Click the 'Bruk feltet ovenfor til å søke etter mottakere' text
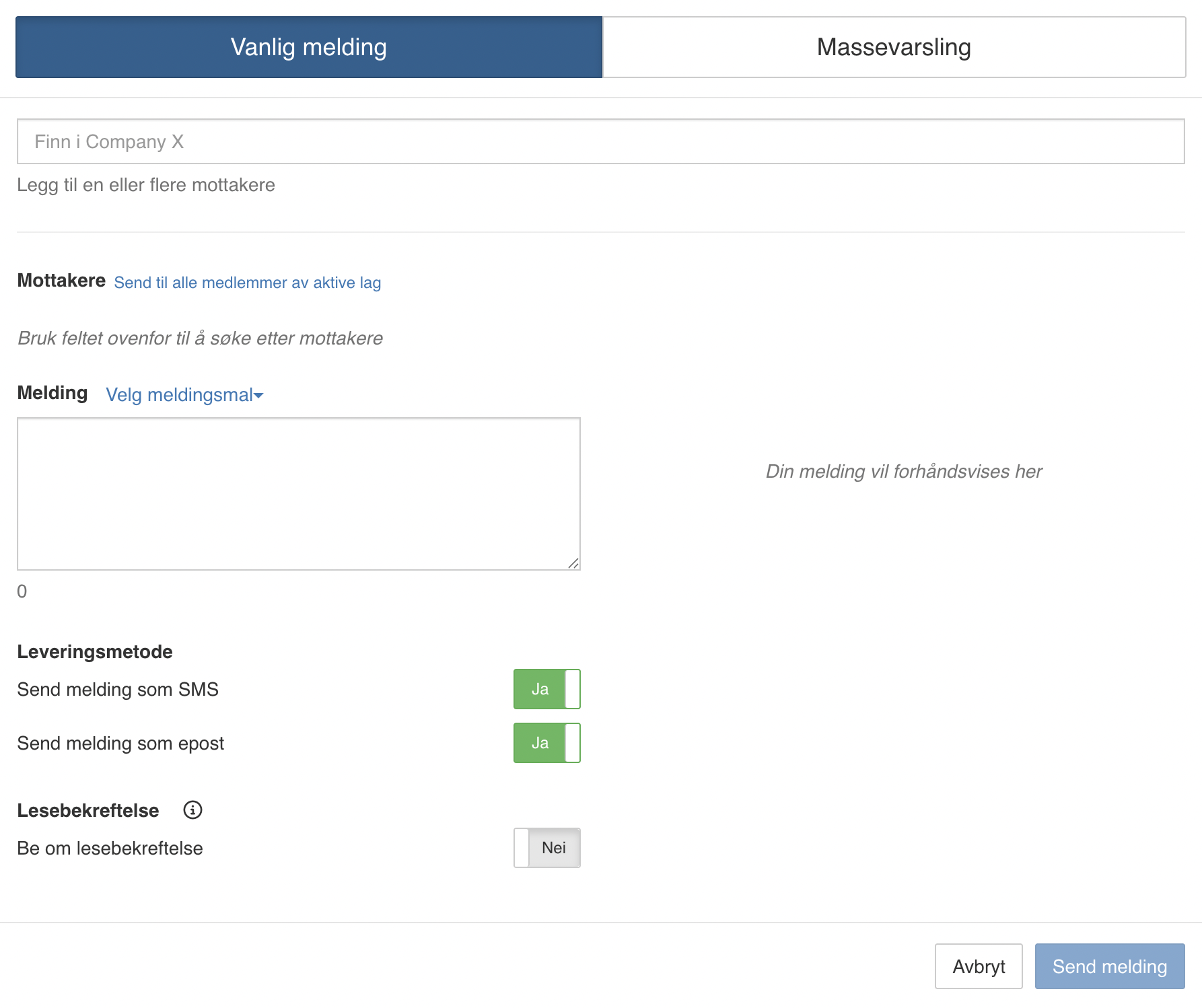The image size is (1202, 1008). point(200,338)
